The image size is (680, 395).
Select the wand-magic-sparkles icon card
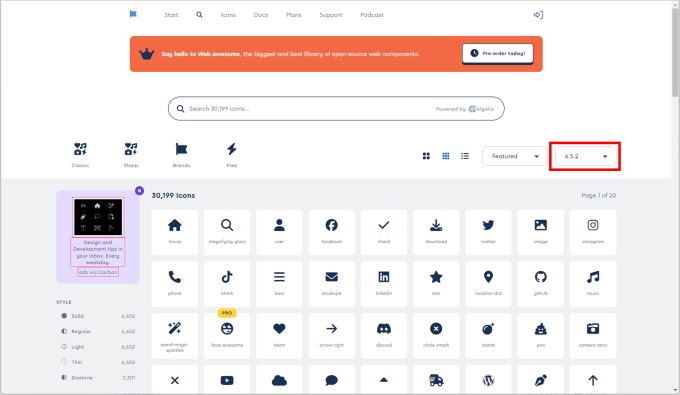coord(175,336)
